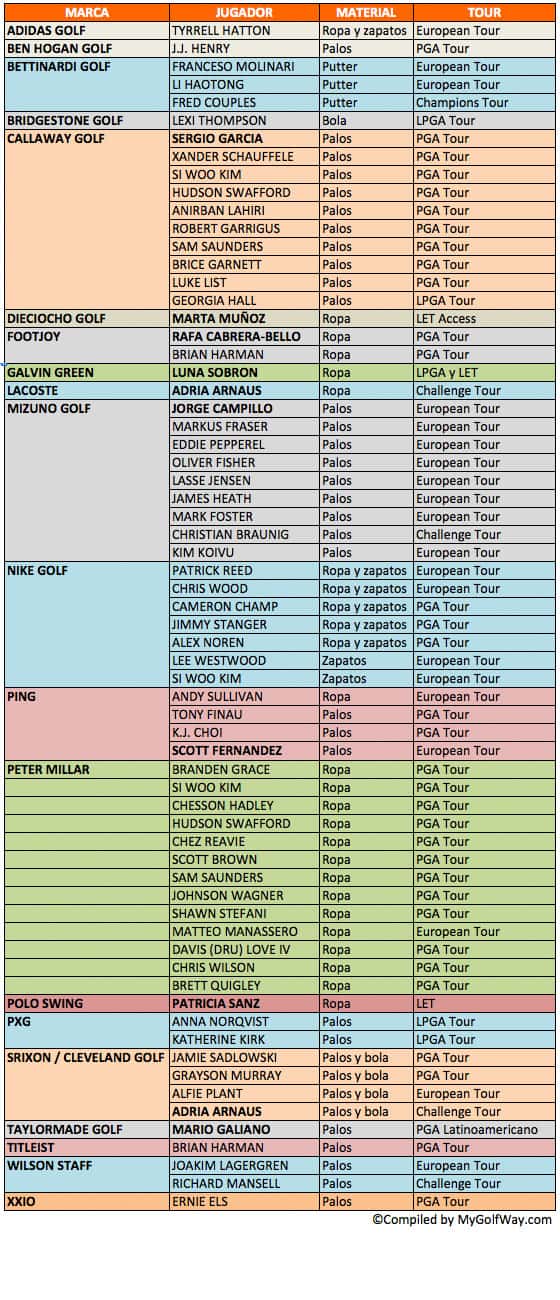Click the MARTA MUÑOZ cell
This screenshot has width=560, height=1300.
pos(244,319)
